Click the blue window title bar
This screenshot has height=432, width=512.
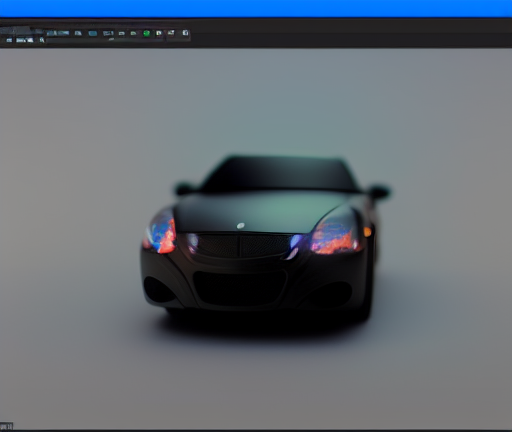256,8
